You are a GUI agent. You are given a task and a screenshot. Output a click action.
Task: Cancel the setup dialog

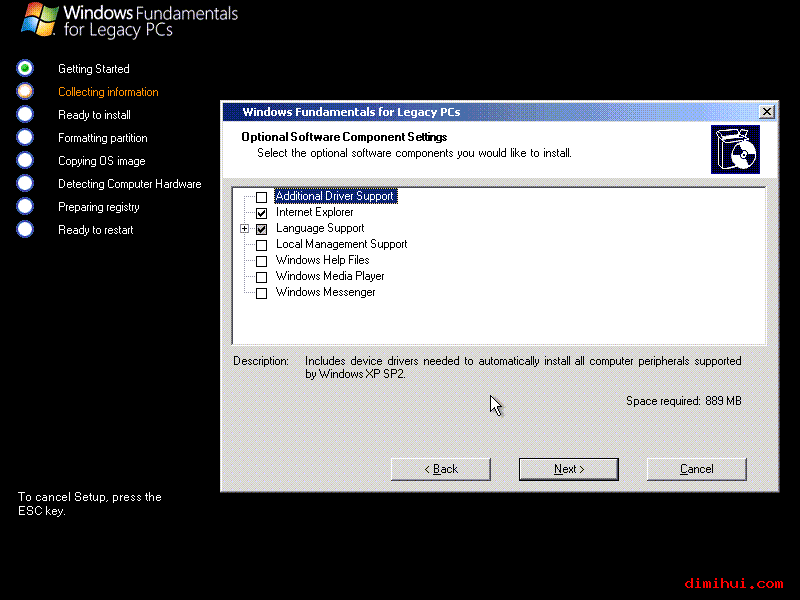(696, 469)
